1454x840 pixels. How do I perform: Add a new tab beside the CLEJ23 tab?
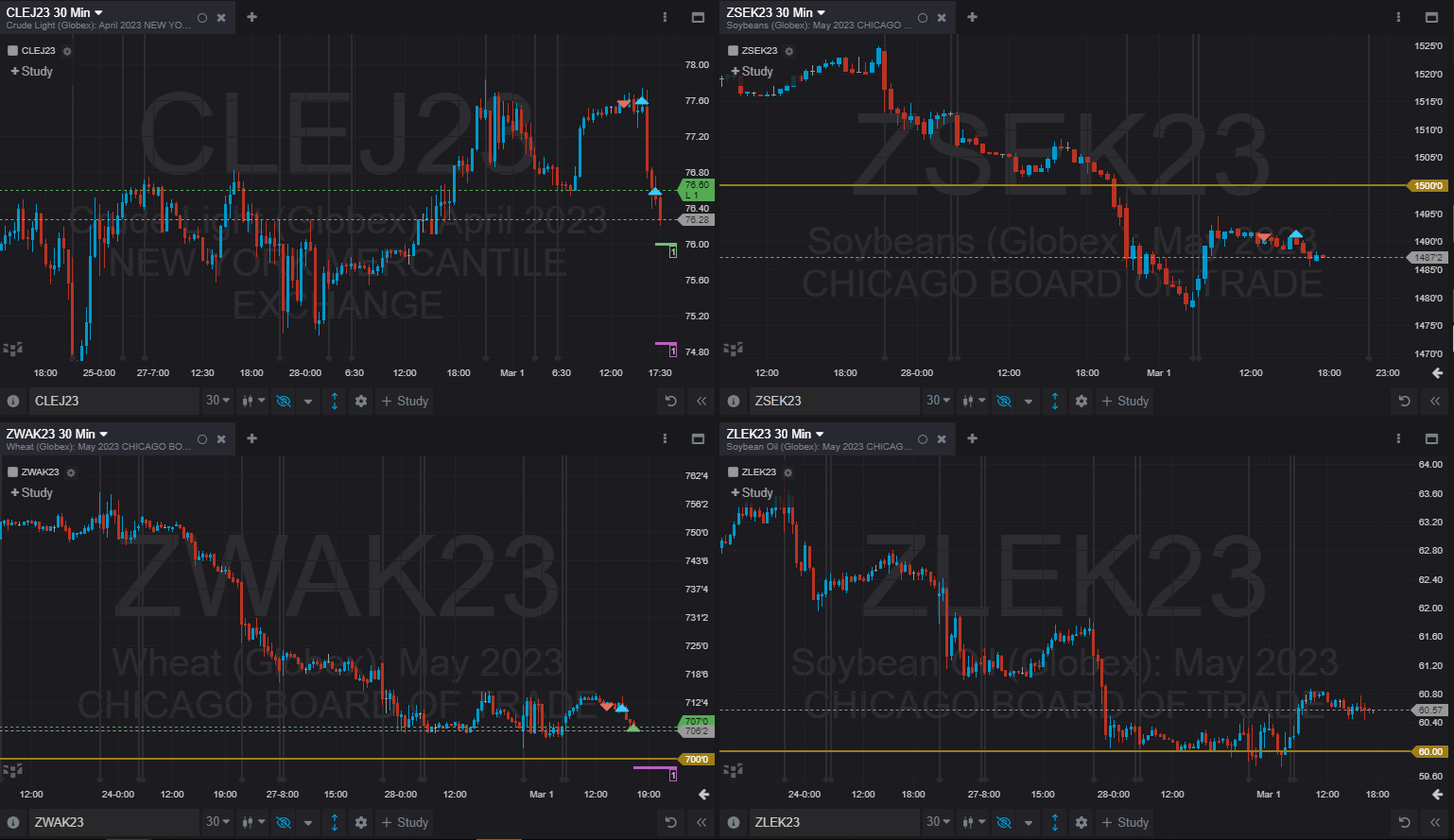pos(251,17)
